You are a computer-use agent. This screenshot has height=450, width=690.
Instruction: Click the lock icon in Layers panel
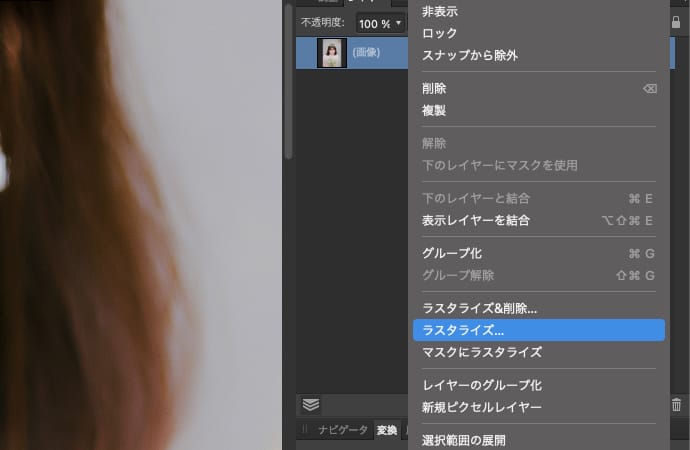tap(676, 22)
